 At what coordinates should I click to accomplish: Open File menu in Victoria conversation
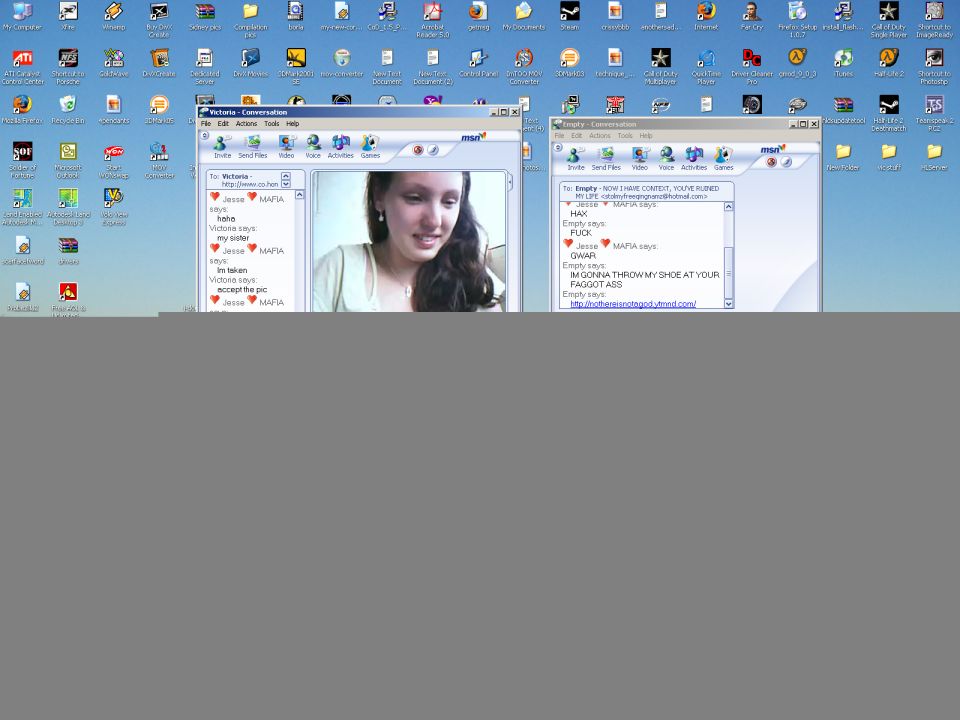click(206, 124)
